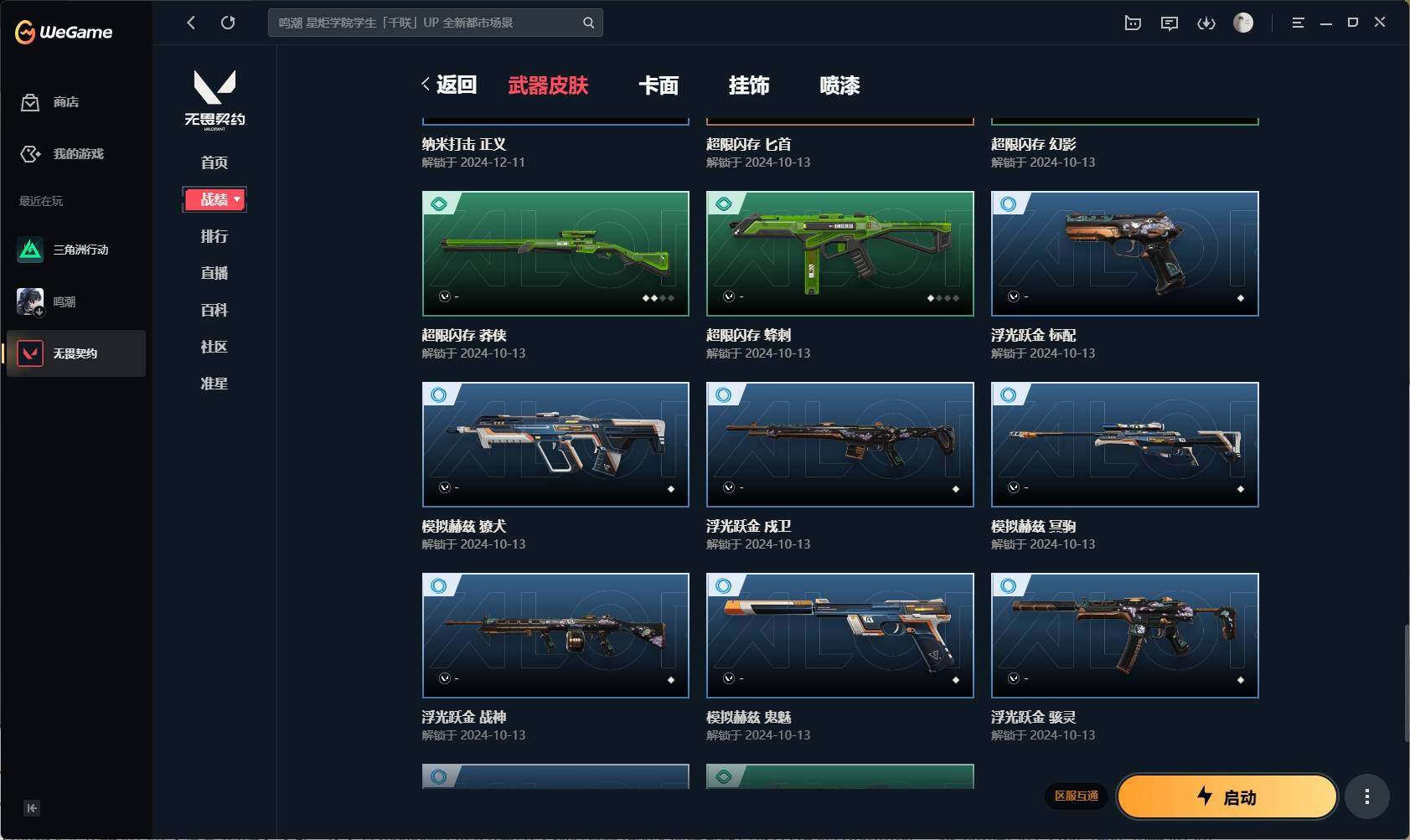Open the 浮光跃金 标配 skin thumbnail
This screenshot has height=840, width=1410.
click(1125, 254)
